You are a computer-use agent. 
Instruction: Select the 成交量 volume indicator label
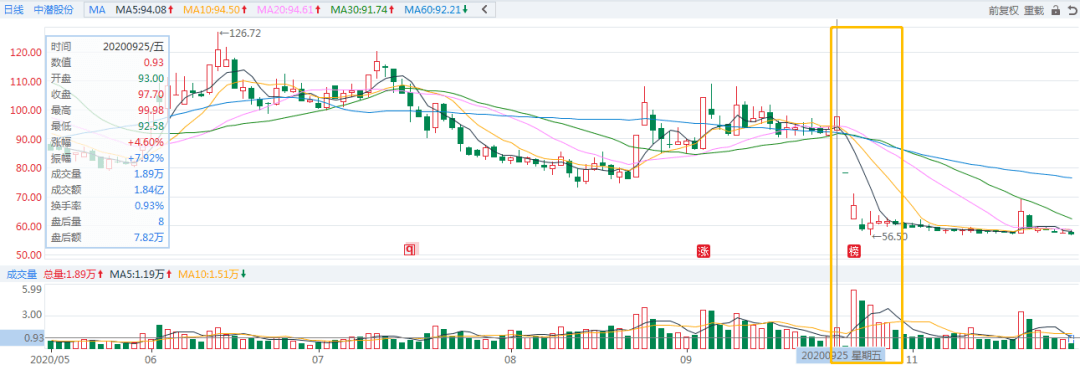[x=21, y=273]
